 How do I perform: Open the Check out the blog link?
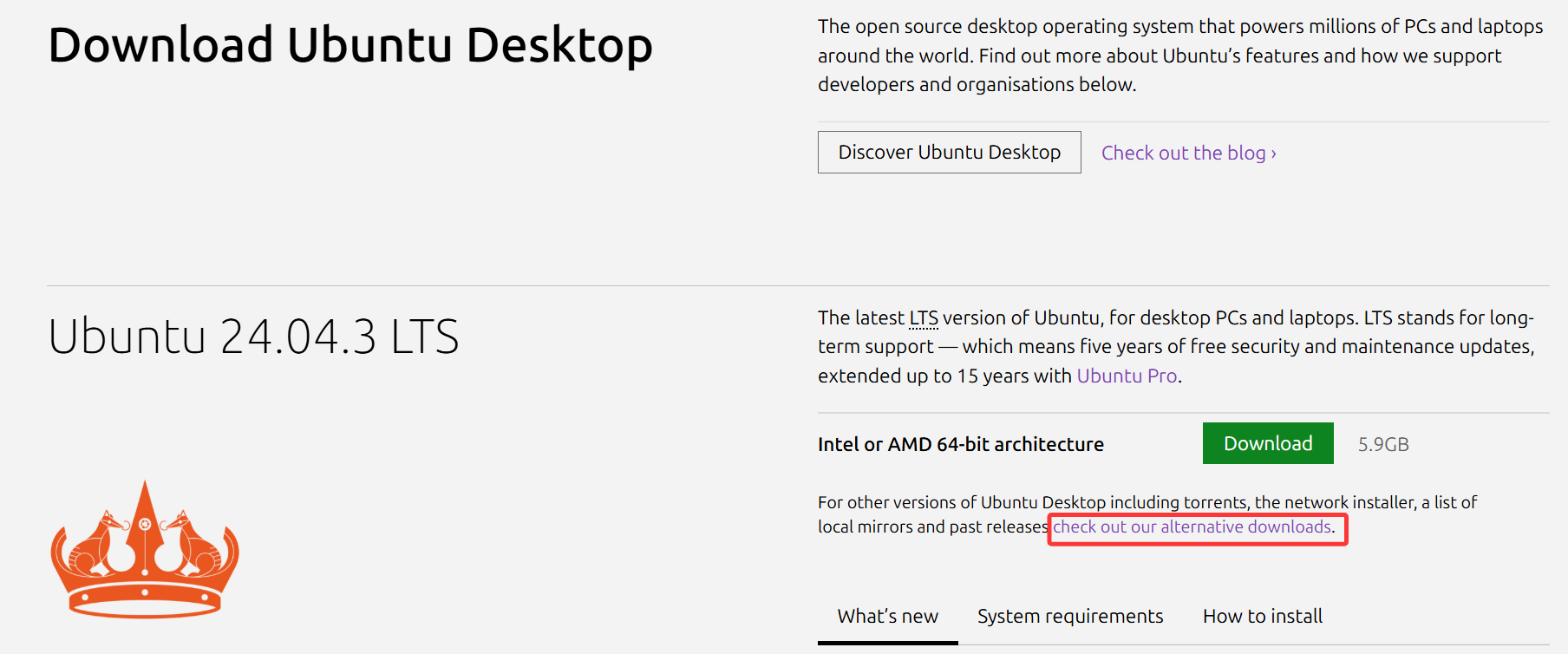[1188, 154]
